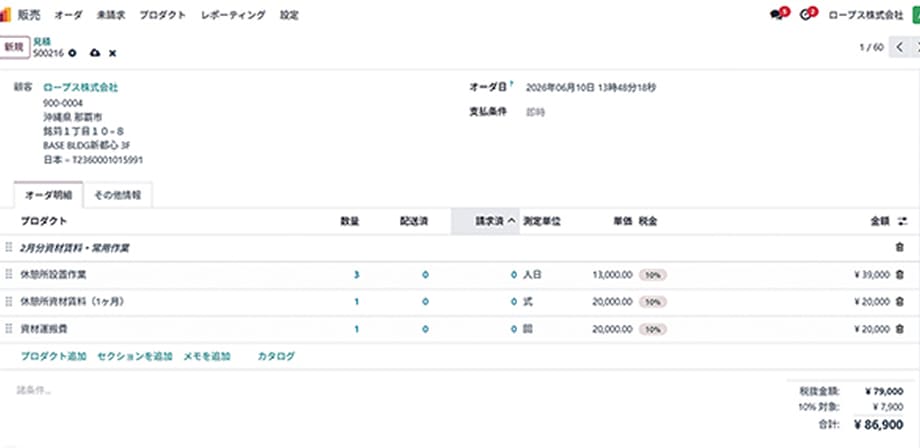Open the 未請求 menu

[x=111, y=15]
